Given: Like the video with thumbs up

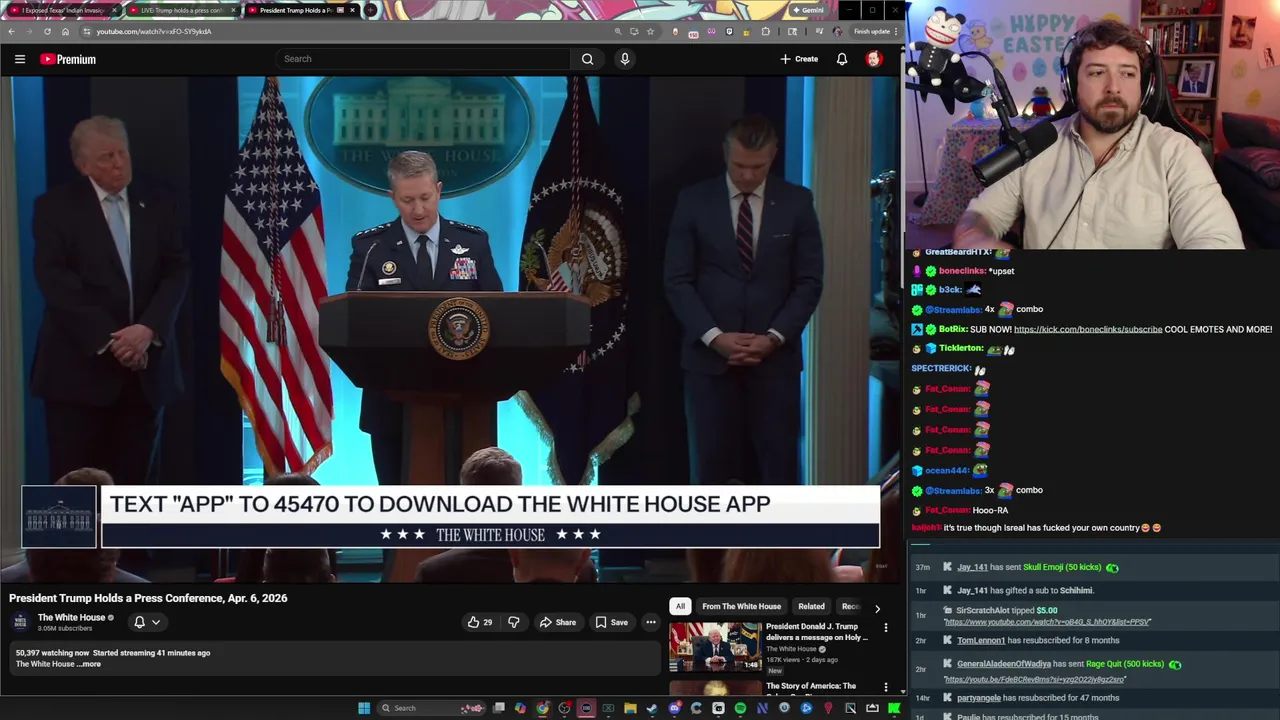Looking at the screenshot, I should (480, 622).
